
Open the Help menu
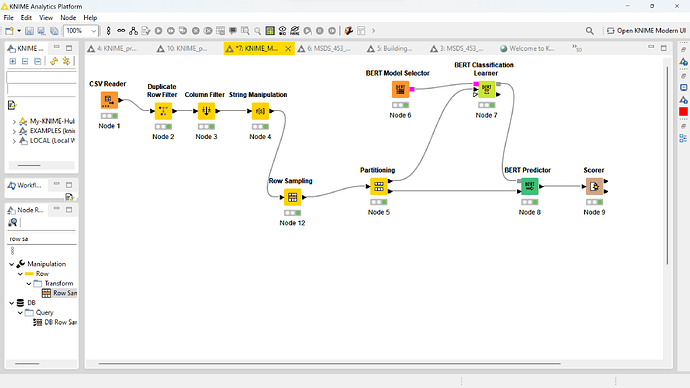pyautogui.click(x=90, y=18)
